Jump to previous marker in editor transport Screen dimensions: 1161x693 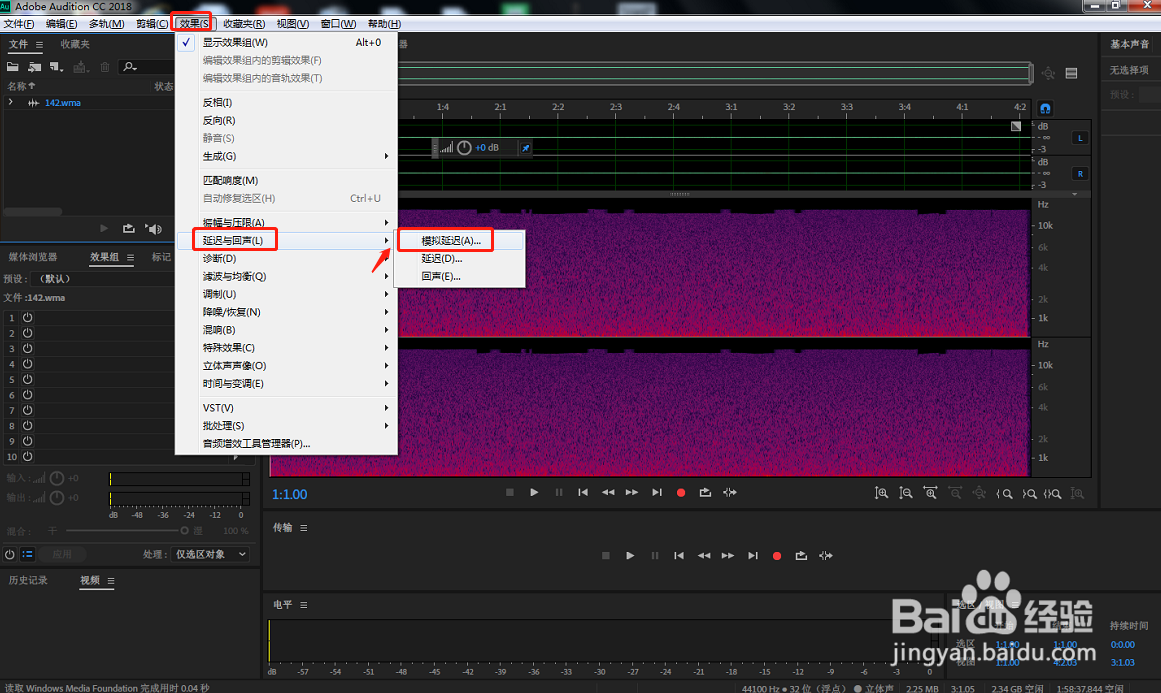pos(583,492)
